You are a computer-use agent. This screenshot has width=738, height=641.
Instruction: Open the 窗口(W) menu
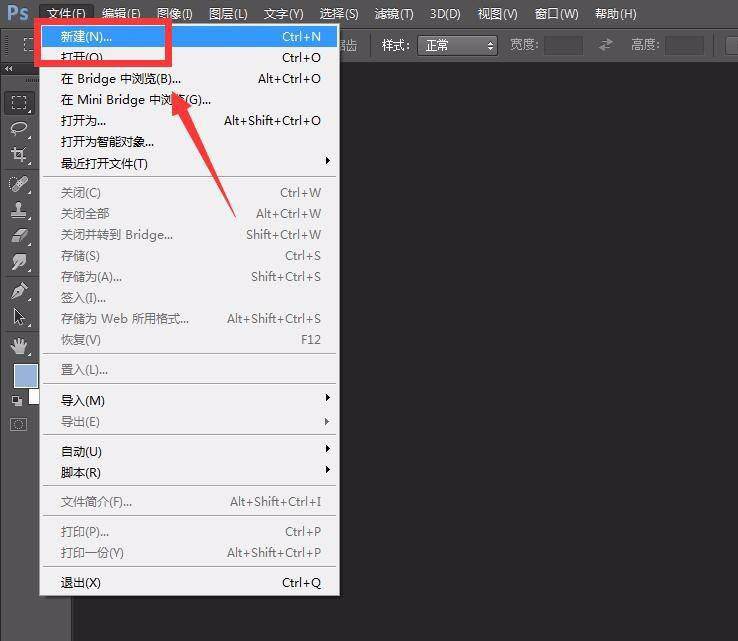556,14
